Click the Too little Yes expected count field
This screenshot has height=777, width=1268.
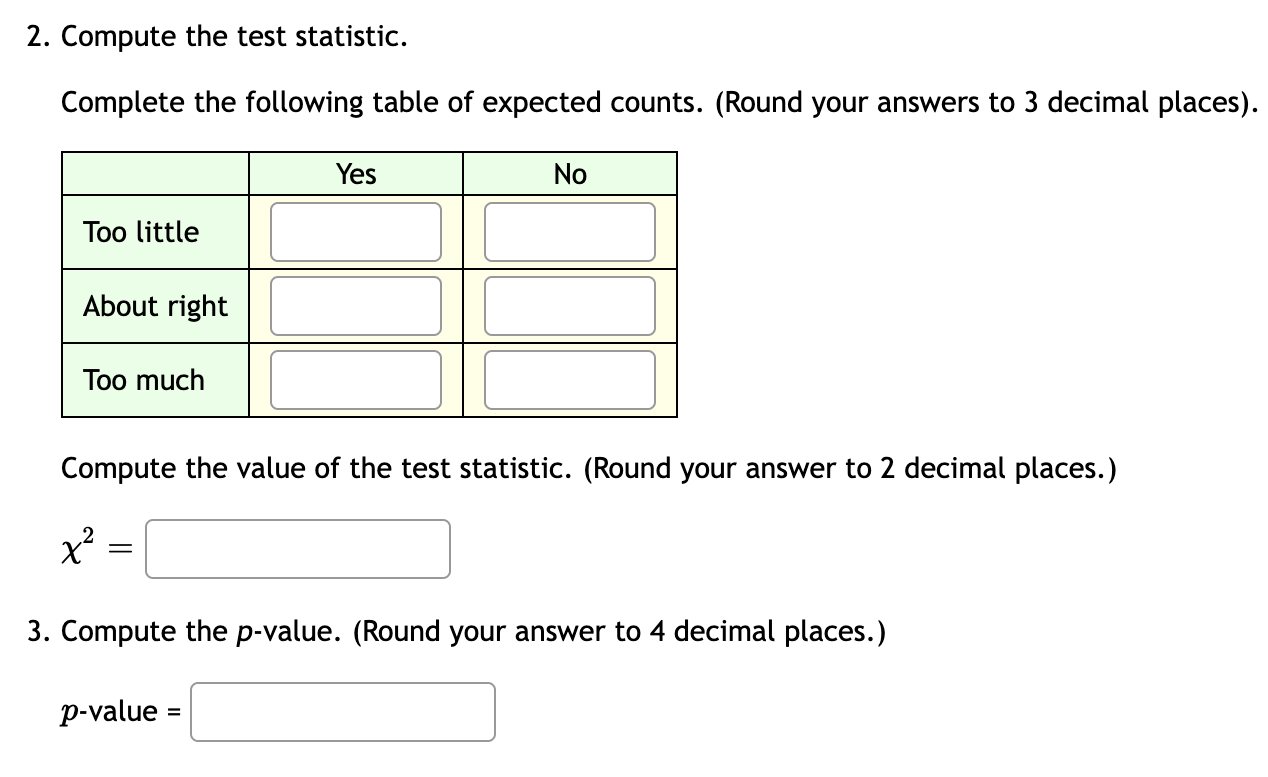(x=356, y=231)
